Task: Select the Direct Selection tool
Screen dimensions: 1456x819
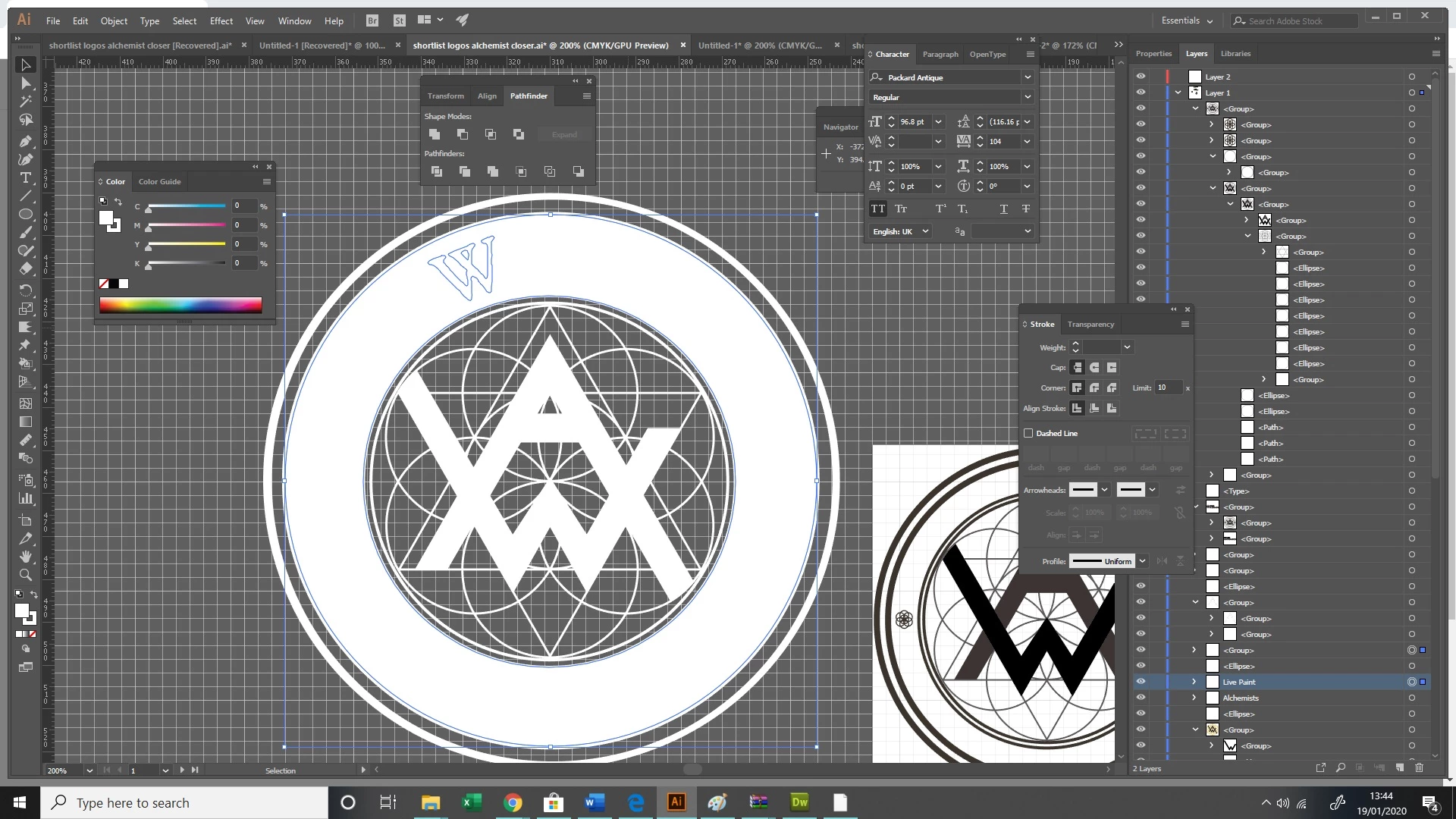Action: 25,83
